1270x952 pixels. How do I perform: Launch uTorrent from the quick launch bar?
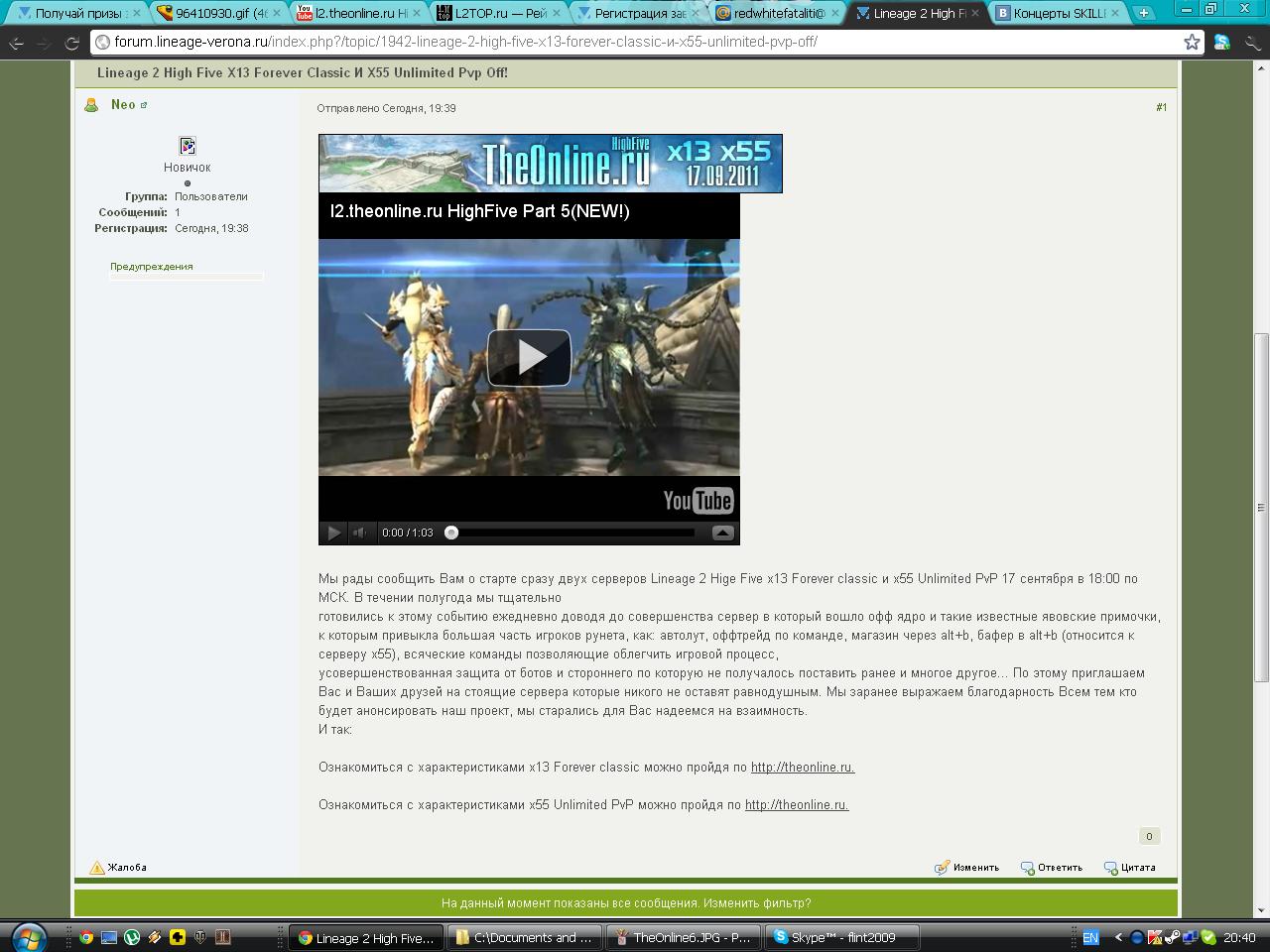[x=132, y=937]
